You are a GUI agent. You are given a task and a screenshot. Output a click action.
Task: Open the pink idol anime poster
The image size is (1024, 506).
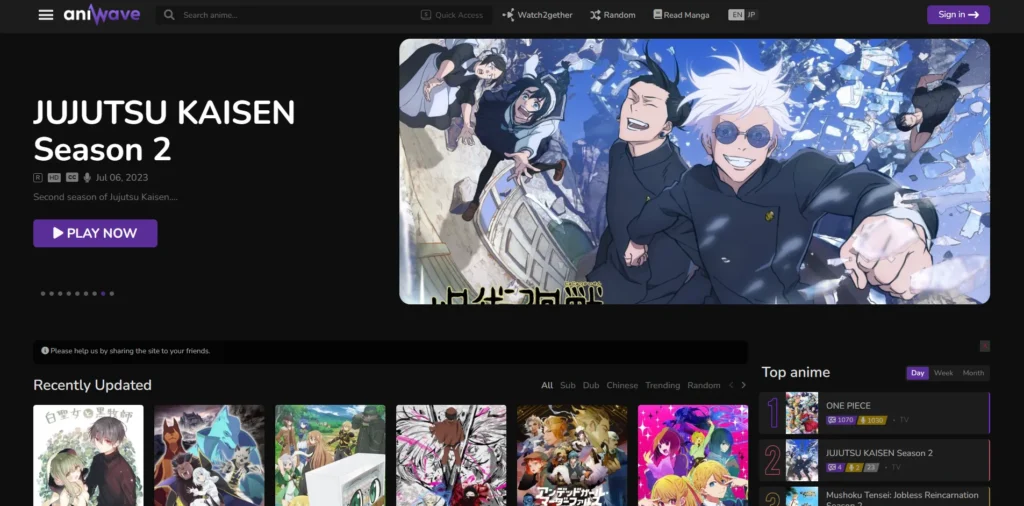click(x=693, y=455)
